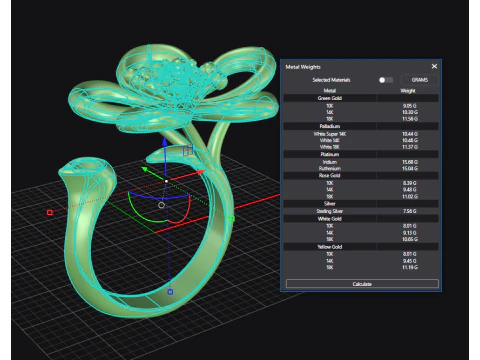The width and height of the screenshot is (480, 360).
Task: Select the Green Gold category header
Action: coord(361,98)
